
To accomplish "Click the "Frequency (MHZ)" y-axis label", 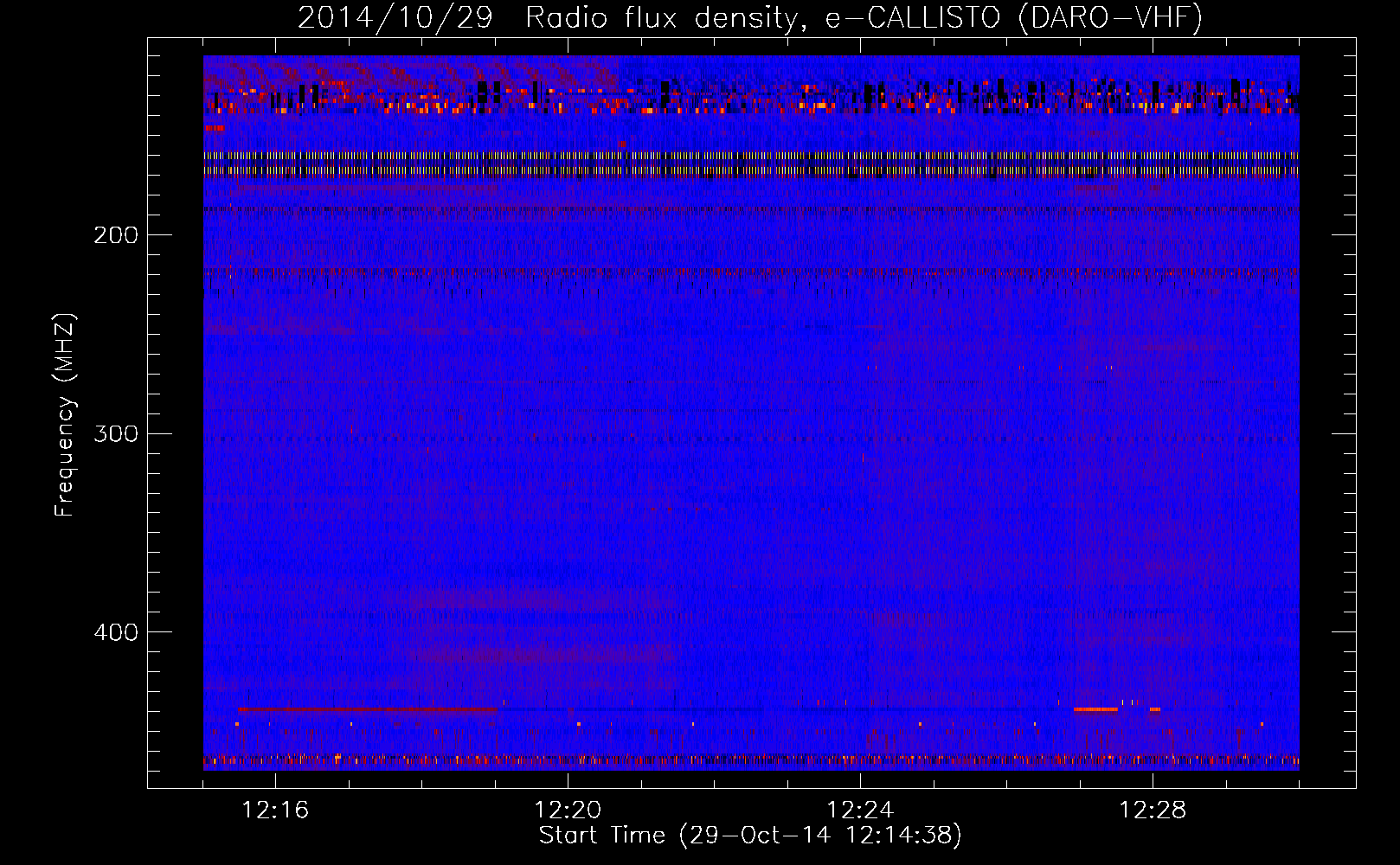I will coord(65,415).
